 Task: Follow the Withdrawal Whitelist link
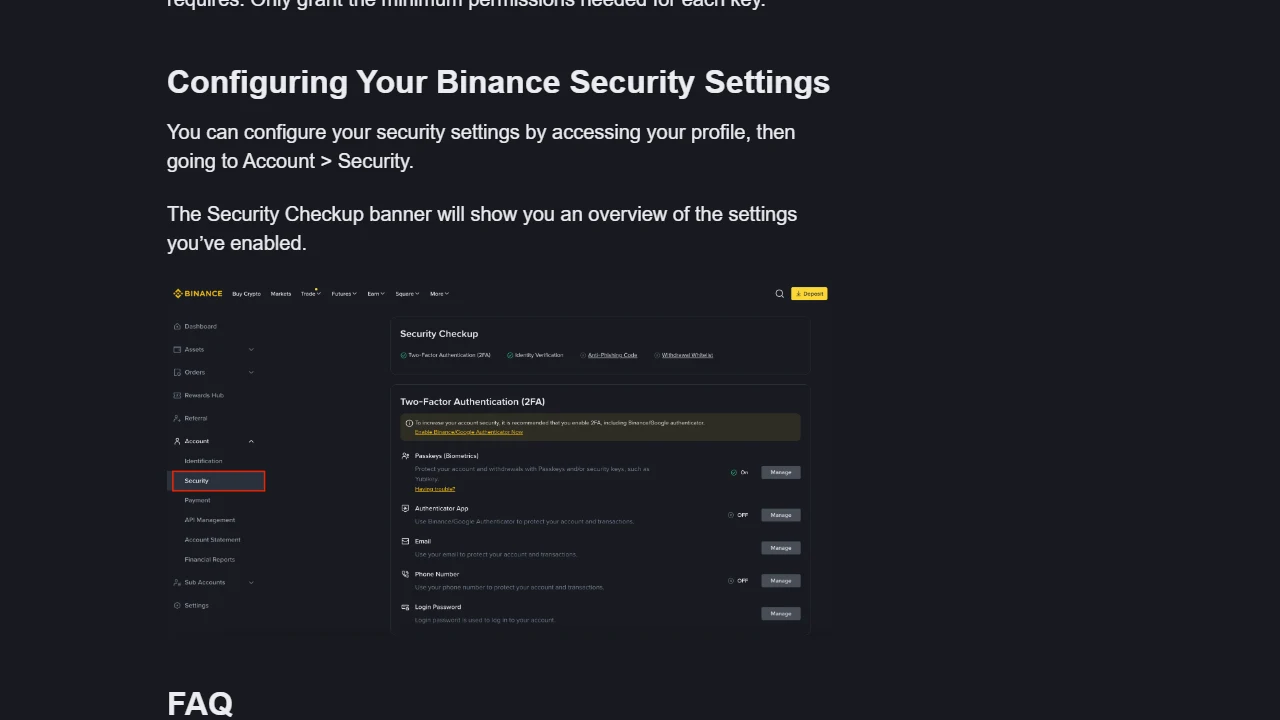tap(687, 355)
